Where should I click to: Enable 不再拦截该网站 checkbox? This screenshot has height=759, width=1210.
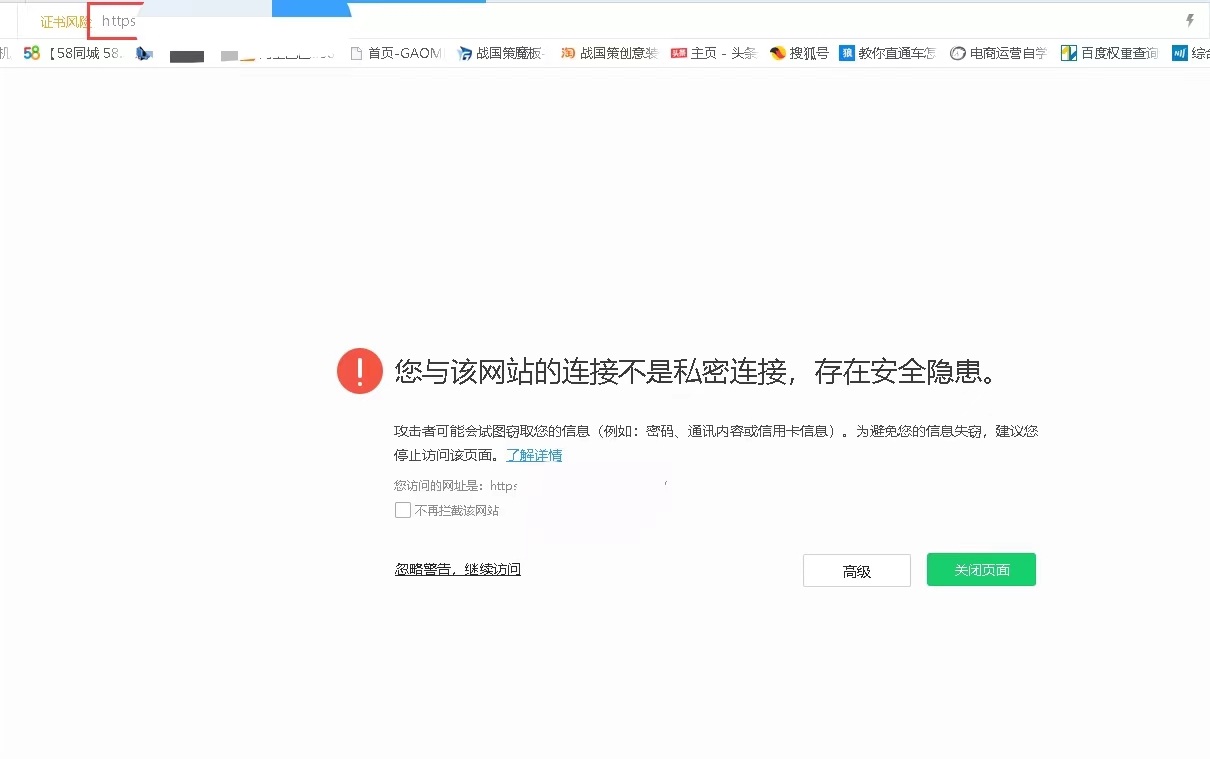click(x=402, y=510)
